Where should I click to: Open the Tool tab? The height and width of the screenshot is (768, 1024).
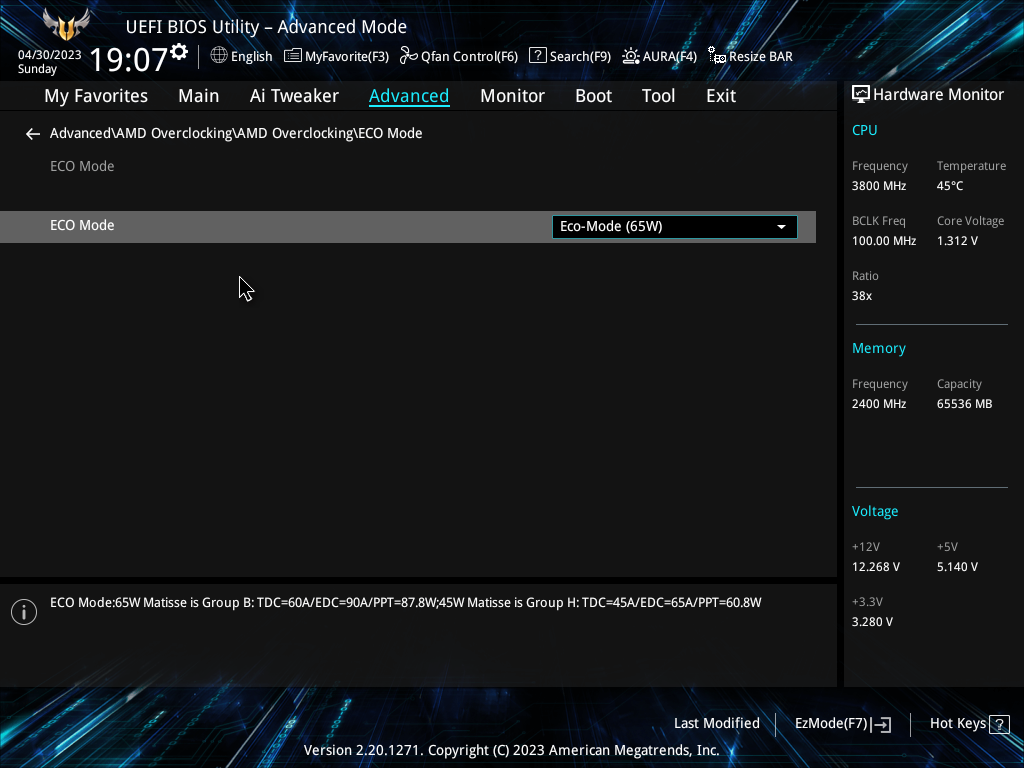[658, 96]
